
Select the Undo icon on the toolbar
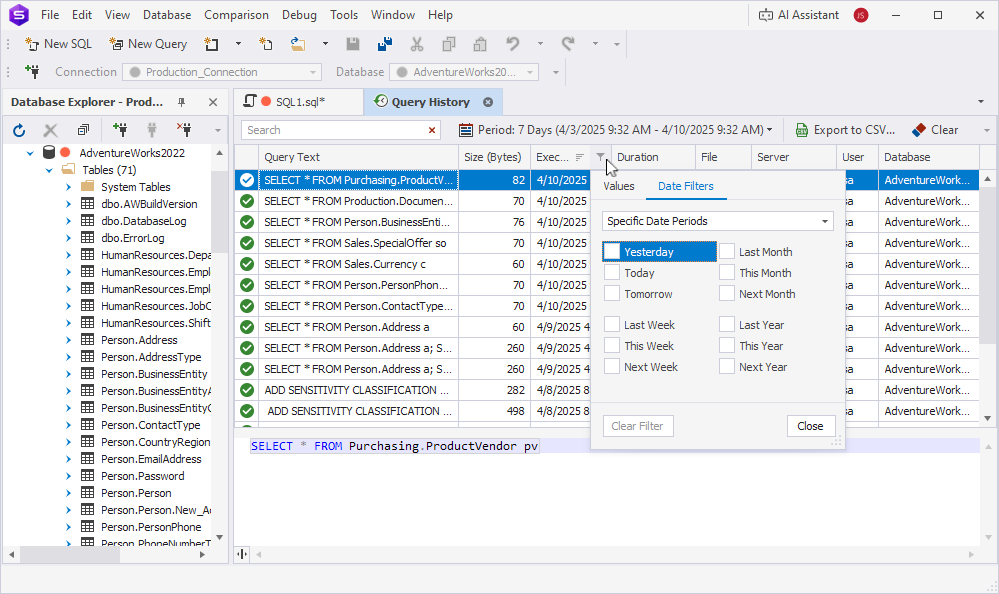(511, 44)
